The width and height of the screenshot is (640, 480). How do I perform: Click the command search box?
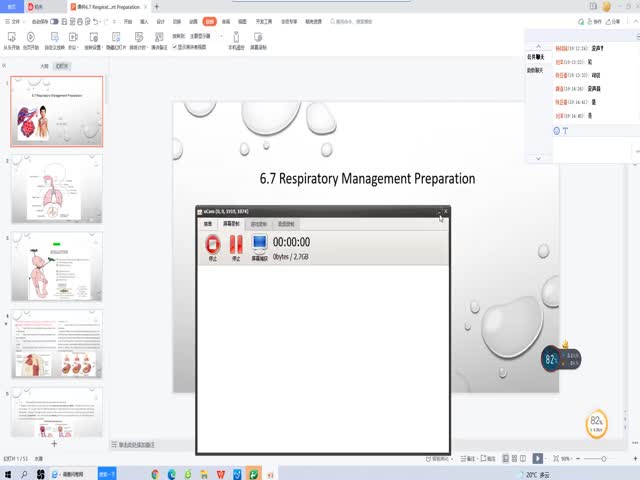(351, 22)
